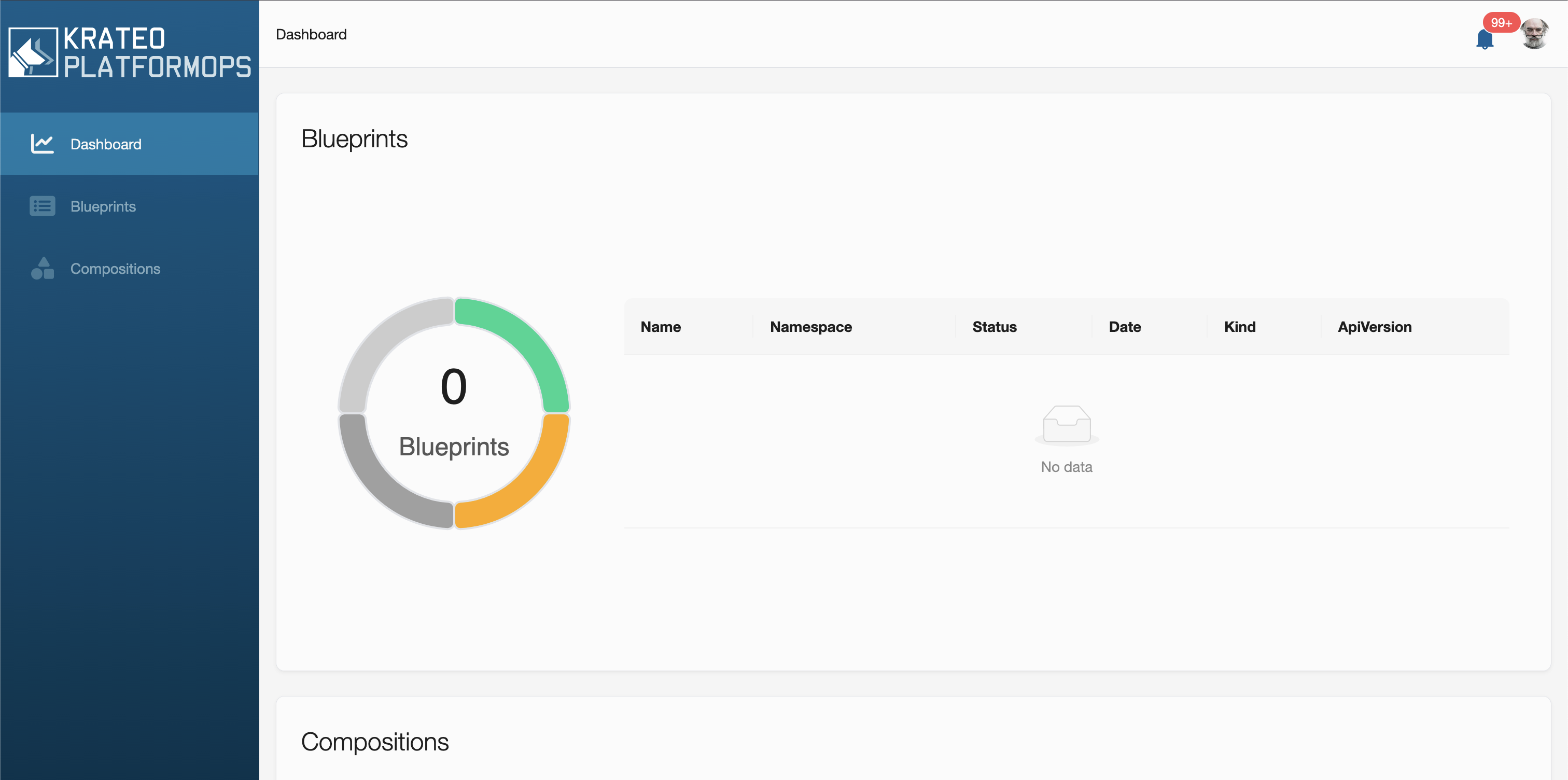The image size is (1568, 780).
Task: Click the Name column header
Action: click(661, 327)
